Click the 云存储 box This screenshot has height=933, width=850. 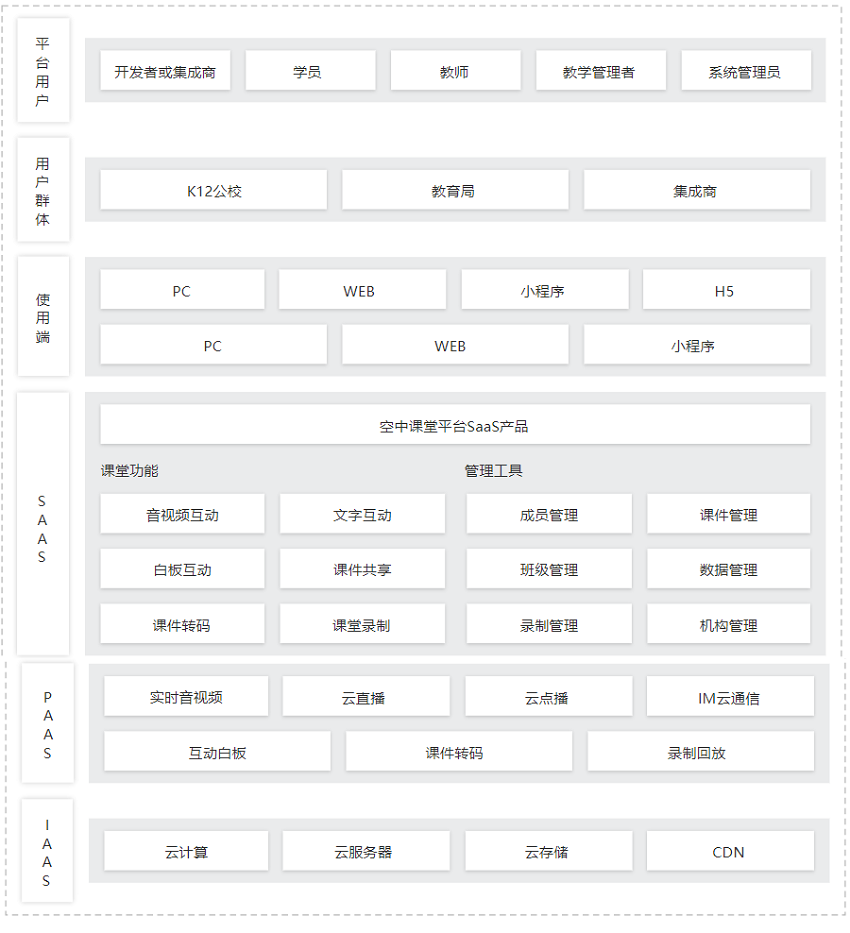coord(548,851)
